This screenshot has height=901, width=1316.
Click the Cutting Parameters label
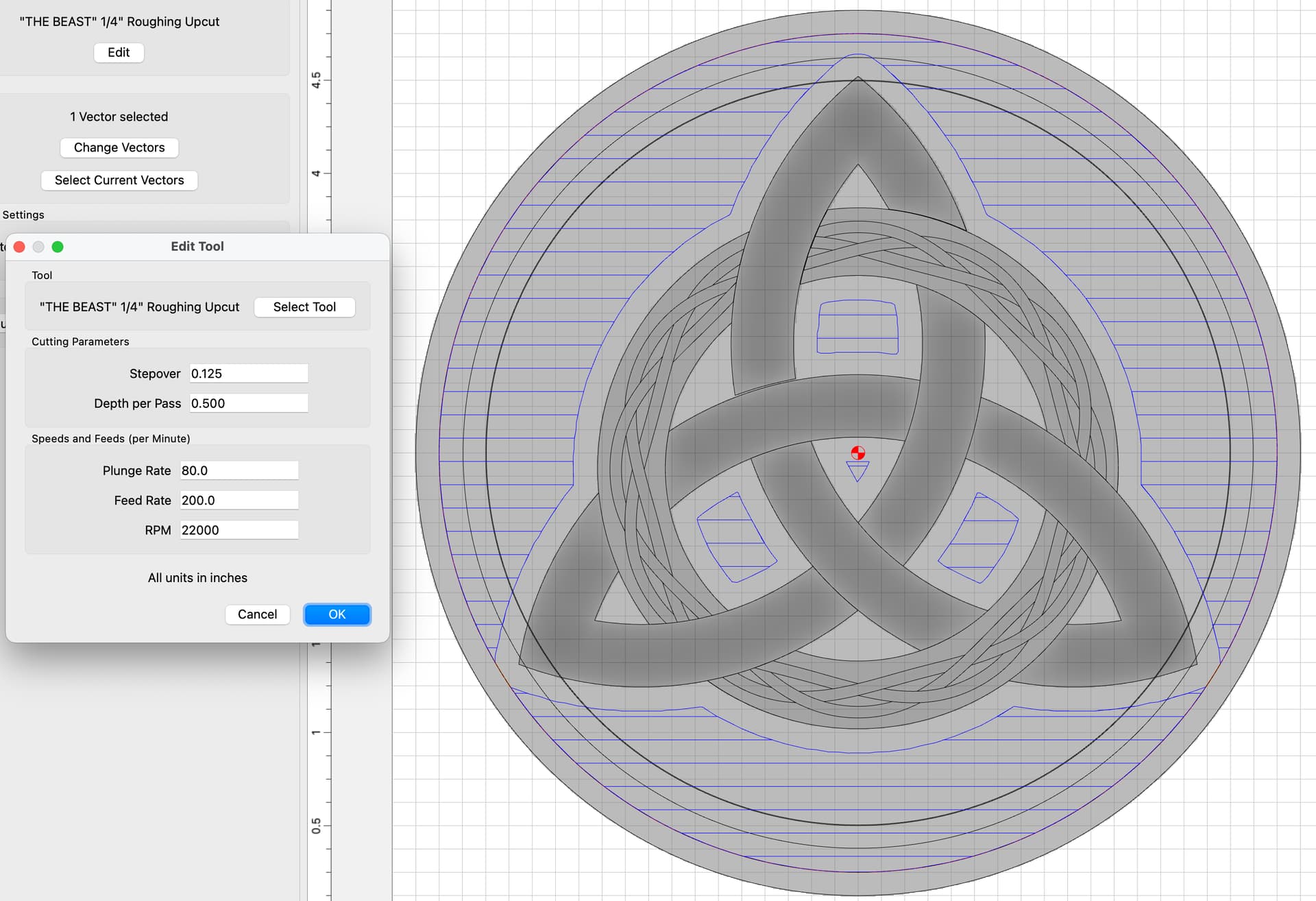(80, 341)
